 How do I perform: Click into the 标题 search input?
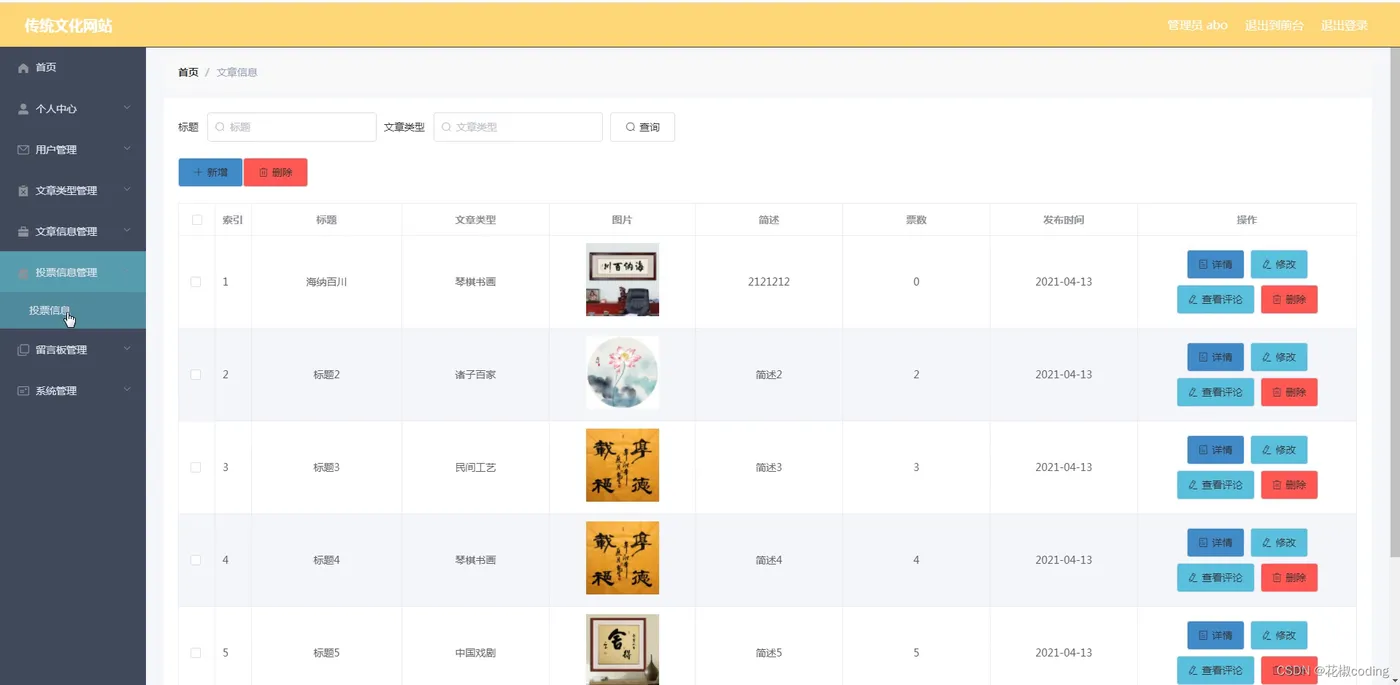[292, 127]
